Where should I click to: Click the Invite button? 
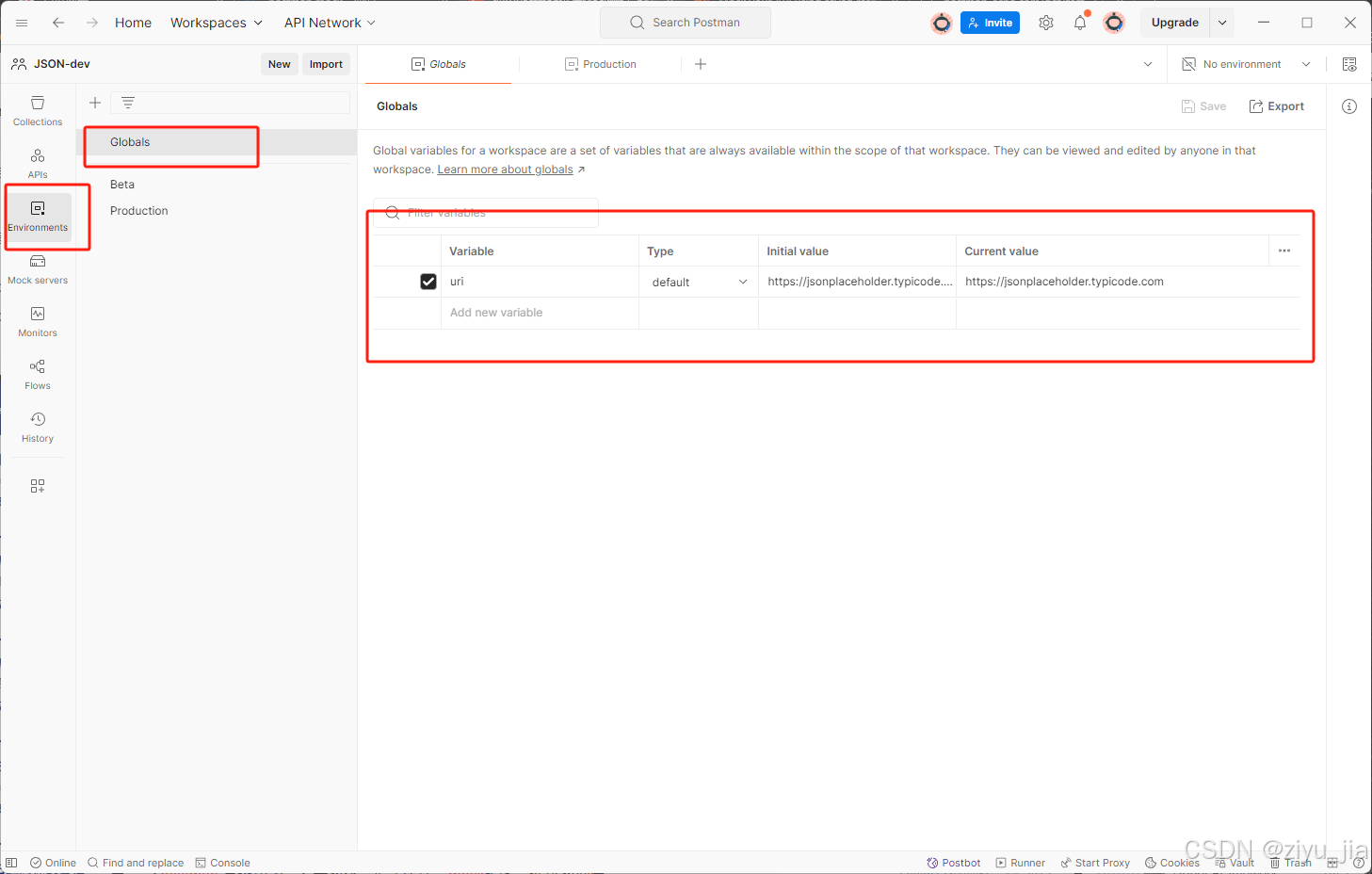pos(990,23)
